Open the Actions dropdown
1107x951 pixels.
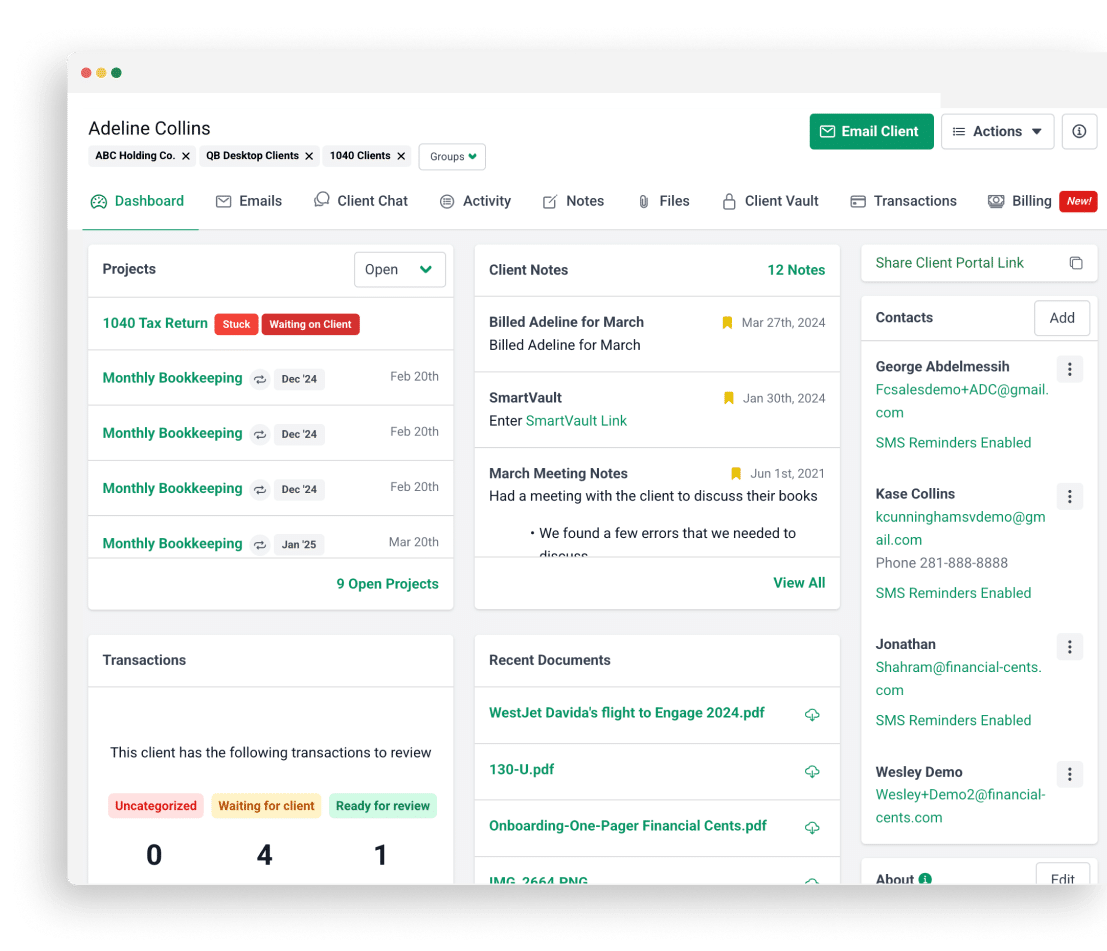coord(997,131)
